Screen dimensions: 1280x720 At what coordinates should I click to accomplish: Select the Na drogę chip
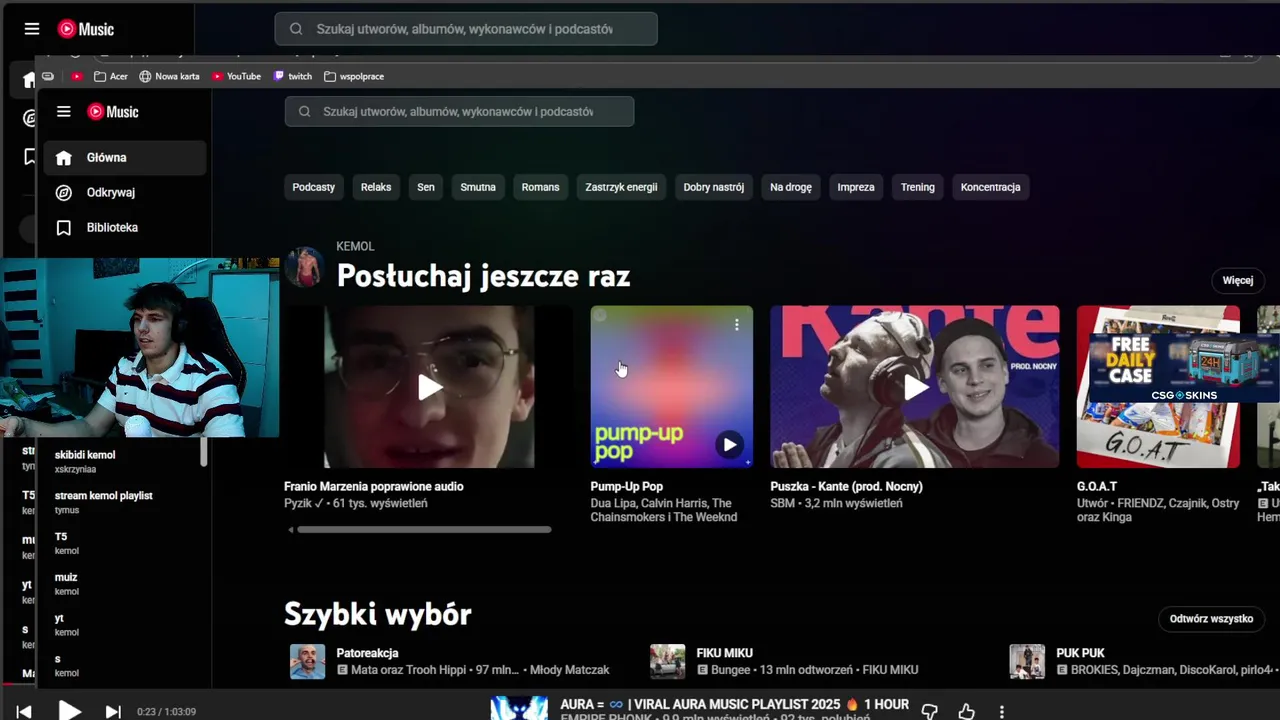(791, 187)
